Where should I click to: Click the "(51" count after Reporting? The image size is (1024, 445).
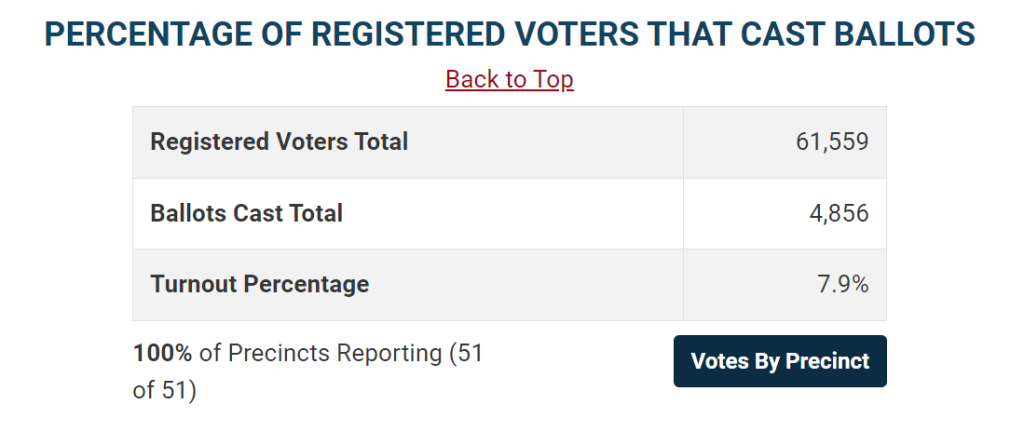[x=466, y=354]
